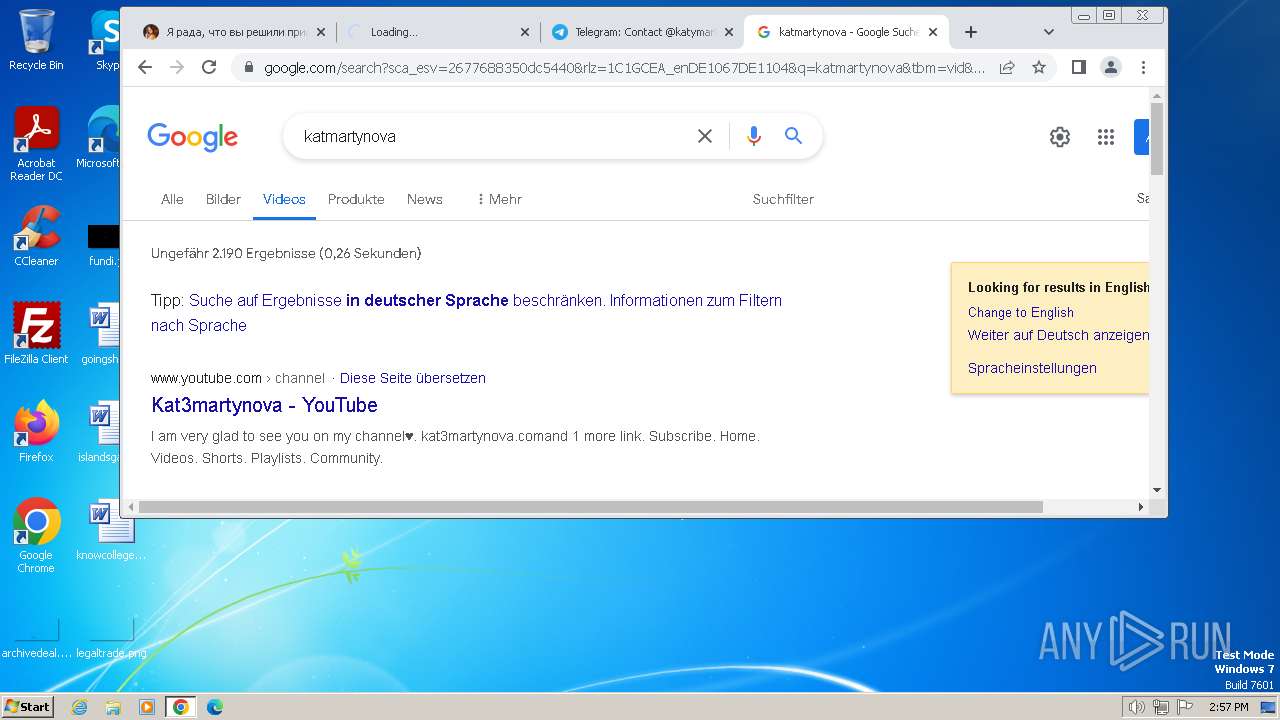This screenshot has width=1280, height=720.
Task: Close the Telegram Contact tab
Action: pyautogui.click(x=729, y=32)
